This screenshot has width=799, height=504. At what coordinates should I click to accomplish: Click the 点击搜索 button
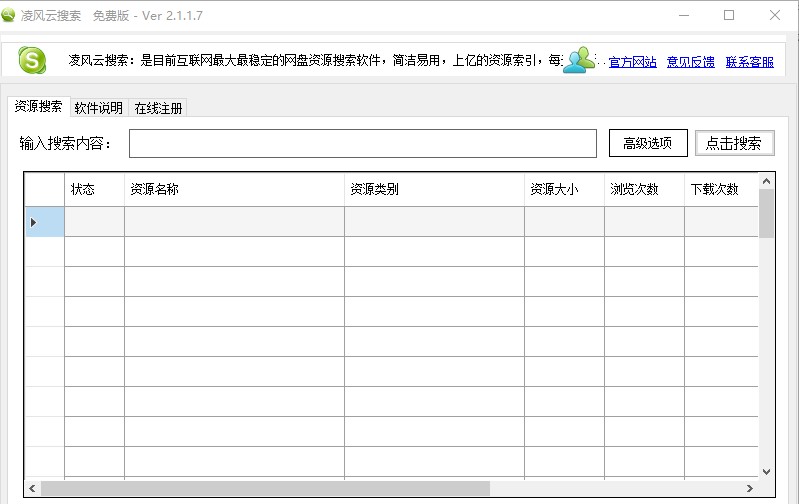(734, 143)
